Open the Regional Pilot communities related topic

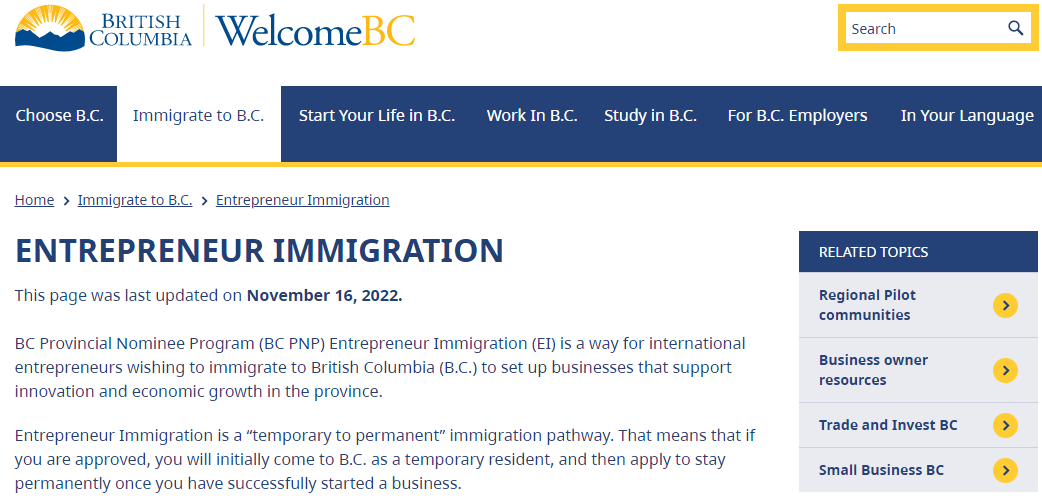[918, 305]
